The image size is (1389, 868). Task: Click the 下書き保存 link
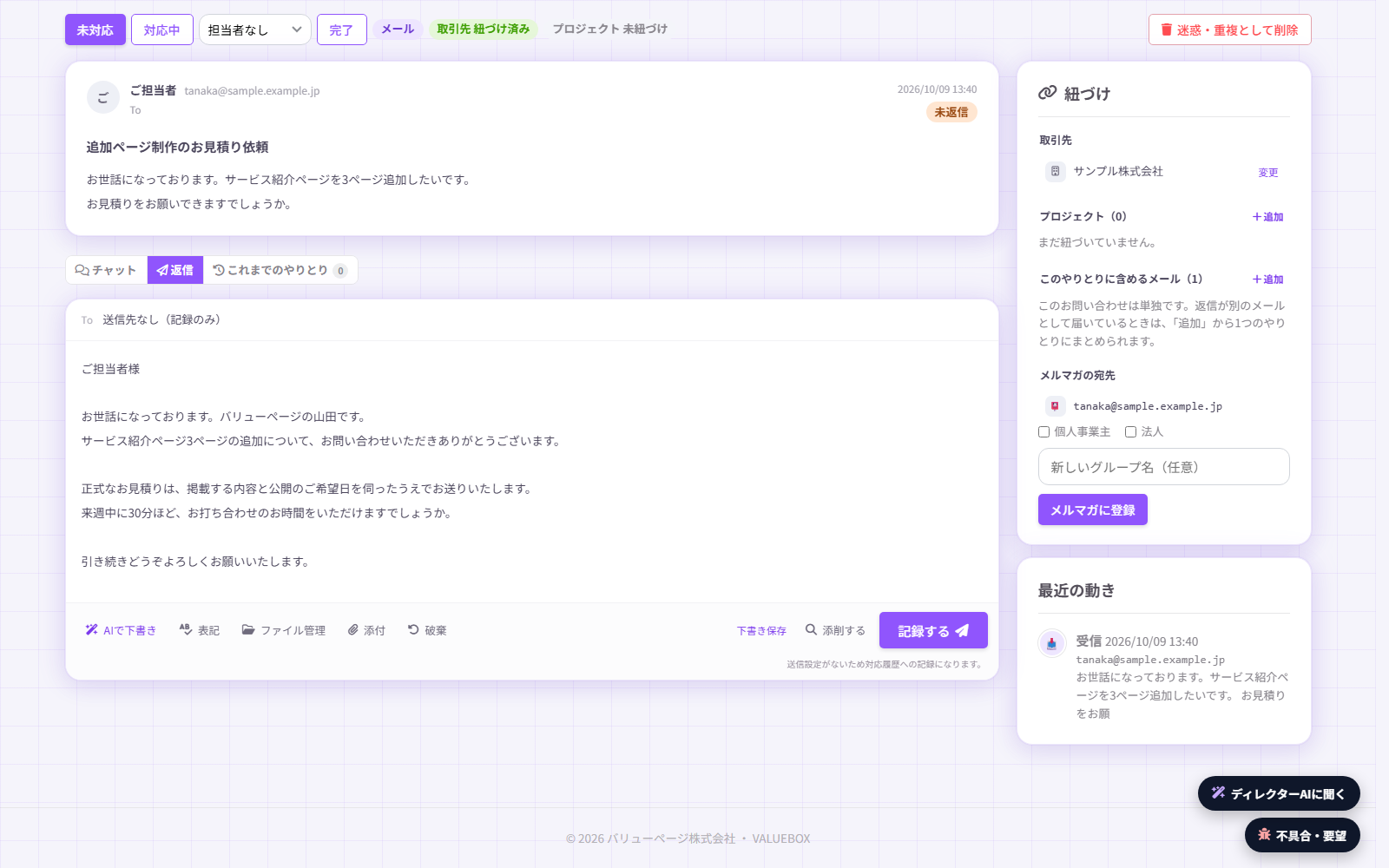click(x=761, y=631)
